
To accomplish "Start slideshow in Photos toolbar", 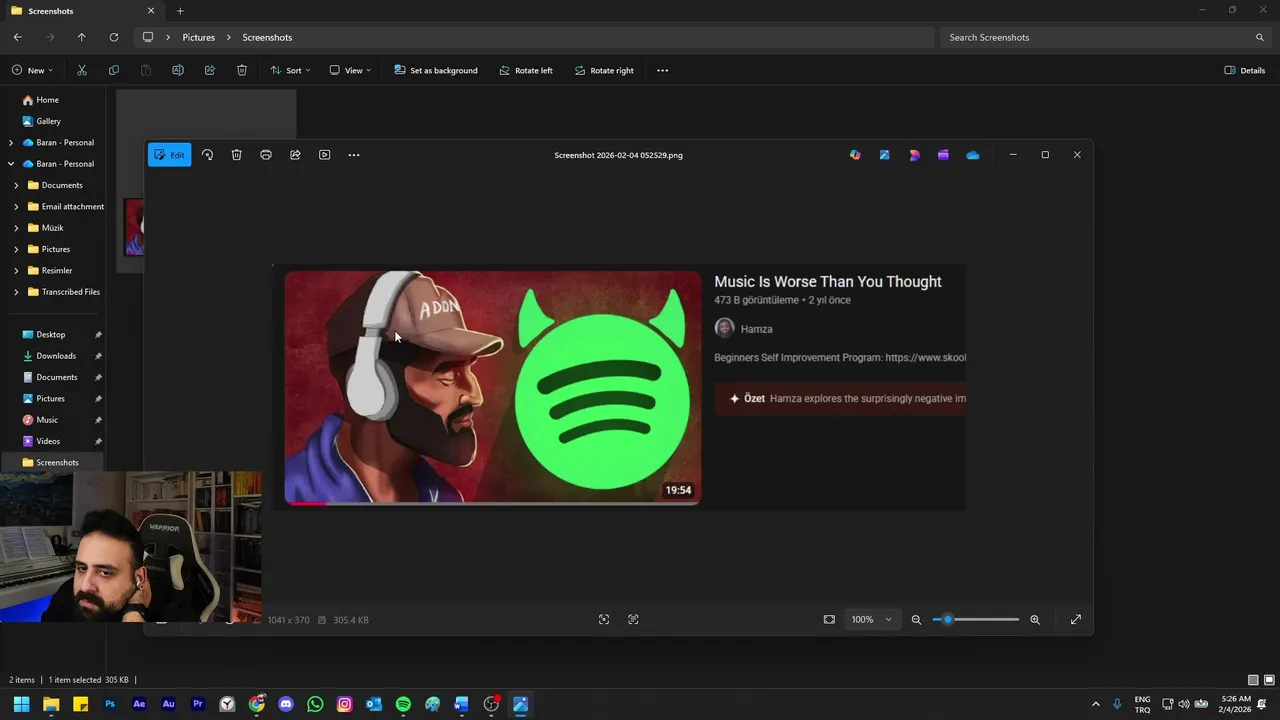I will 324,155.
